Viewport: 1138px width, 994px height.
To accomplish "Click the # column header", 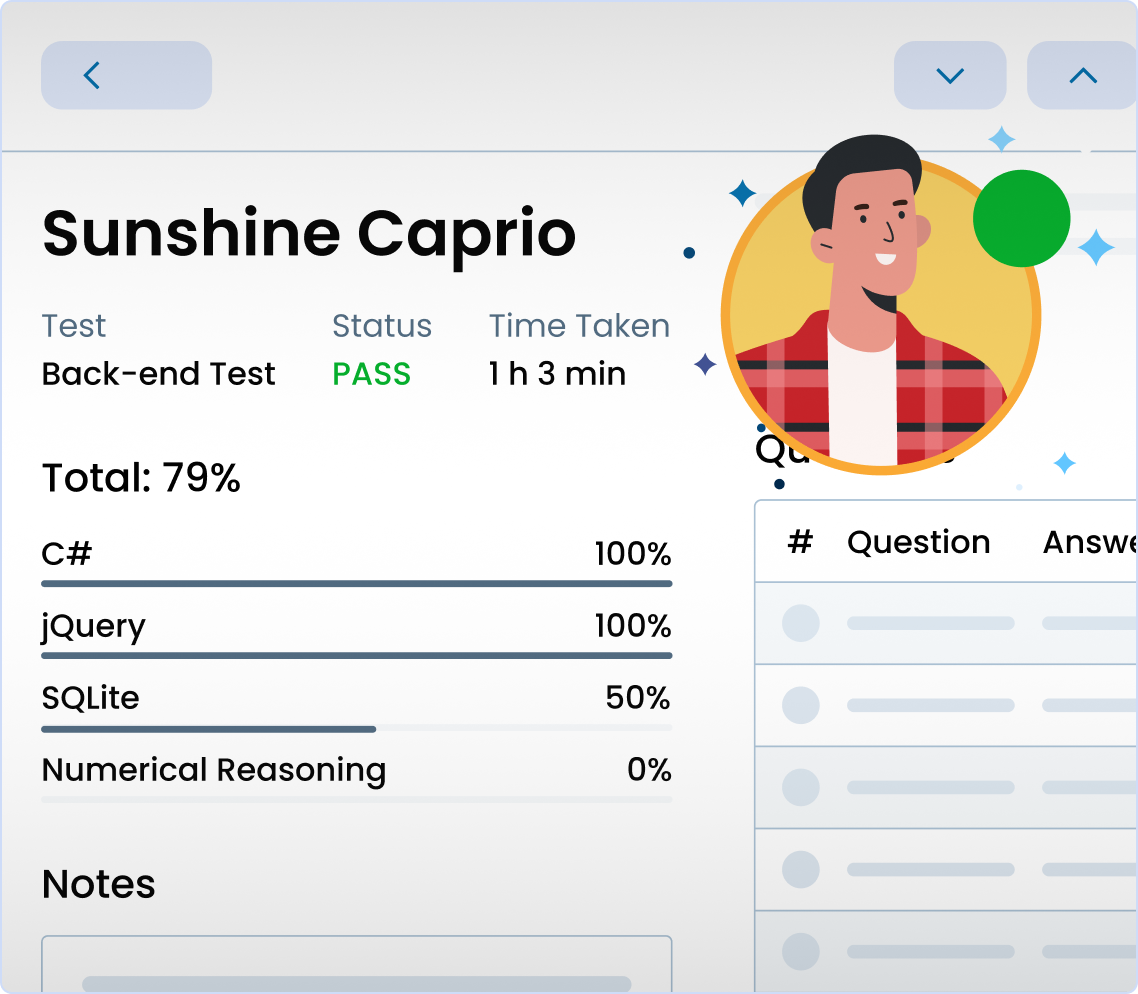I will point(800,542).
